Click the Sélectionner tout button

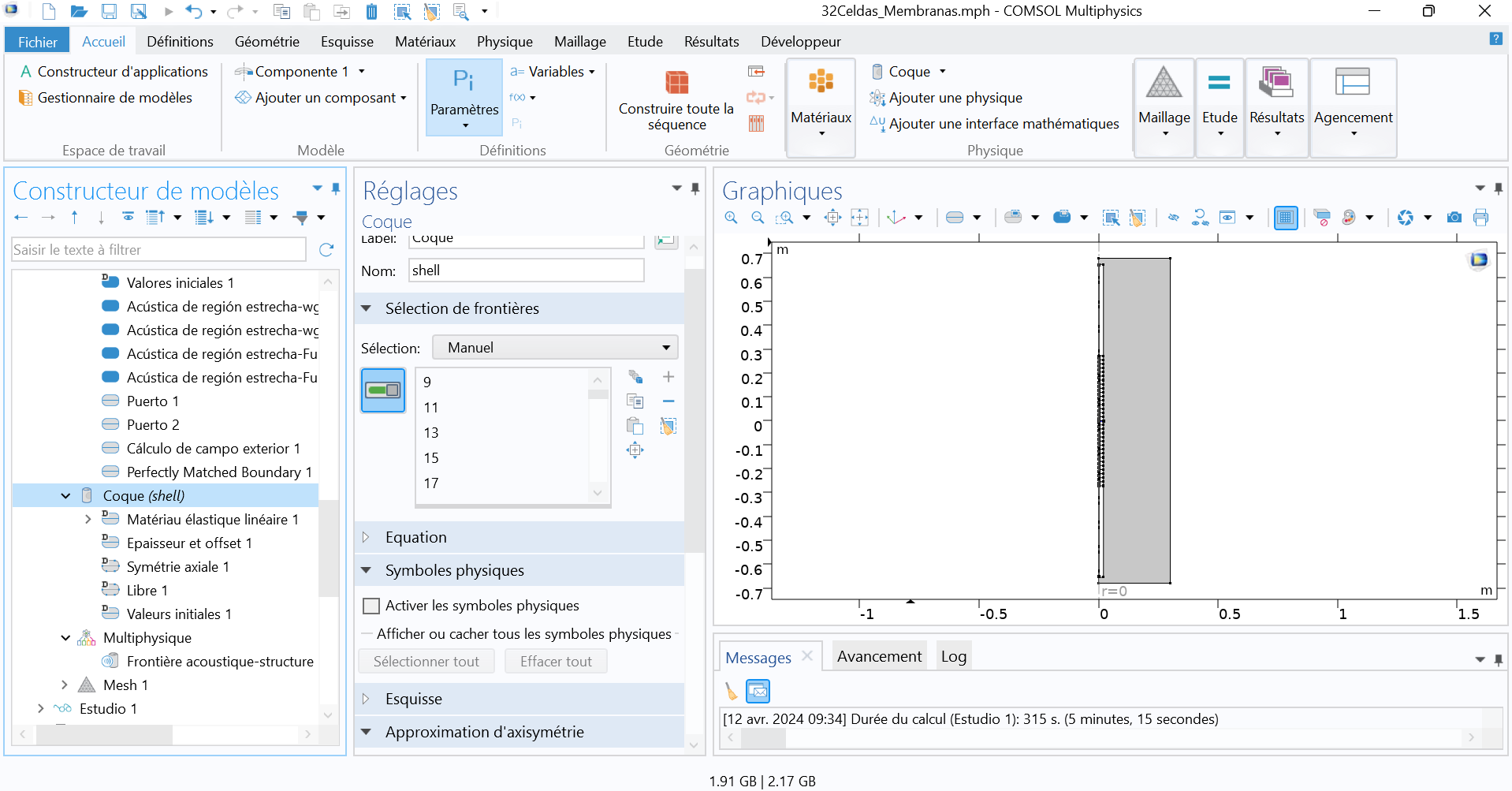426,662
